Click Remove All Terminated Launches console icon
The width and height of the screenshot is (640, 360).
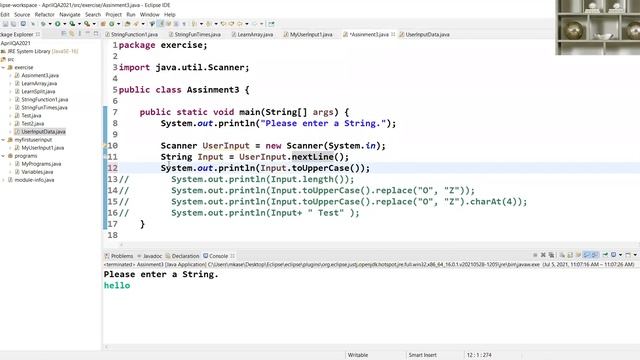[x=551, y=255]
